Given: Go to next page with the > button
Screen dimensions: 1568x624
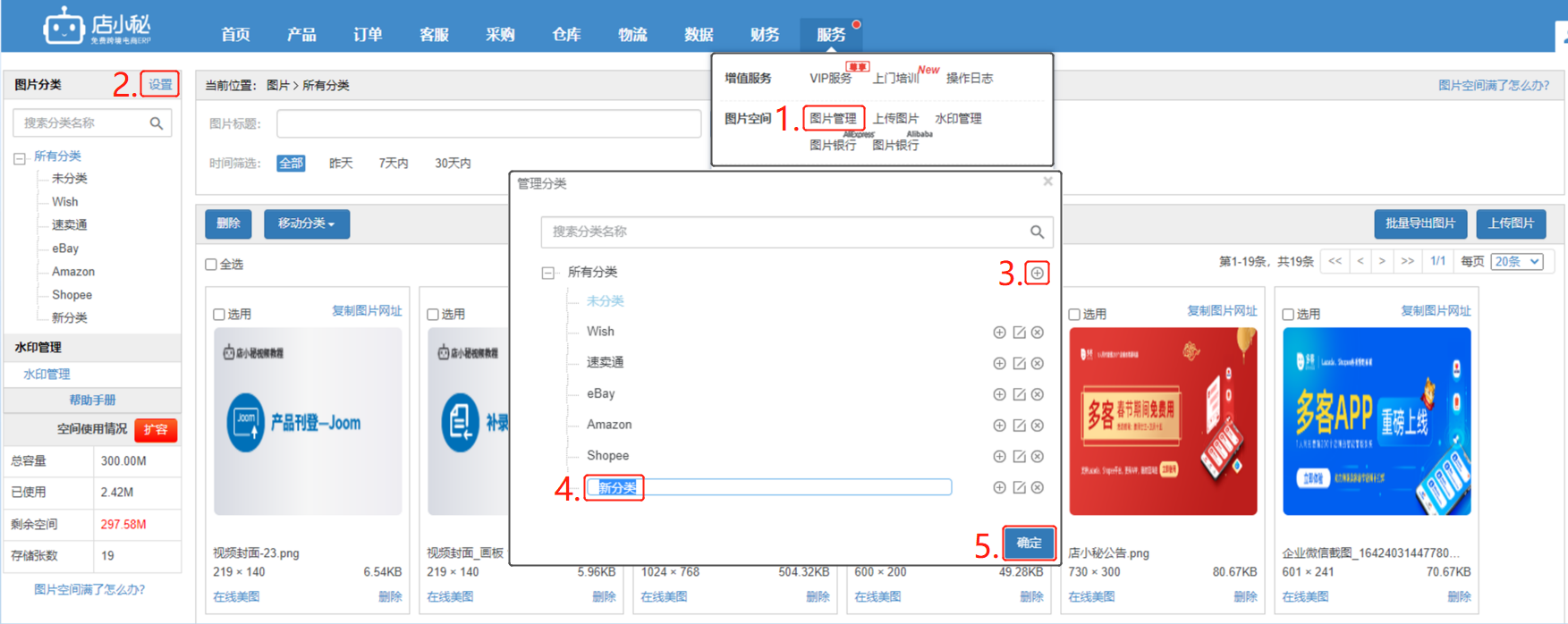Looking at the screenshot, I should (x=1382, y=261).
